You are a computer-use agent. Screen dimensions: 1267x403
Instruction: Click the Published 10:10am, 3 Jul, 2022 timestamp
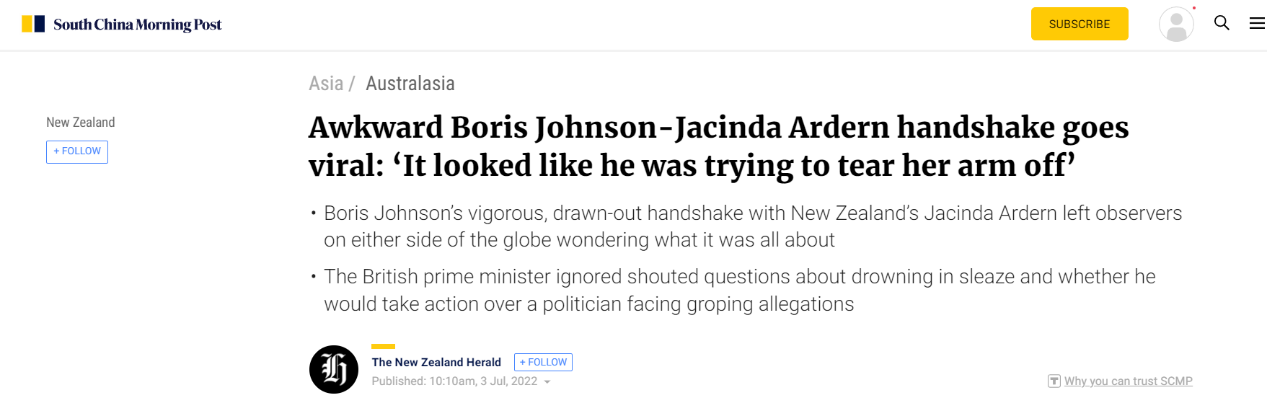click(455, 381)
